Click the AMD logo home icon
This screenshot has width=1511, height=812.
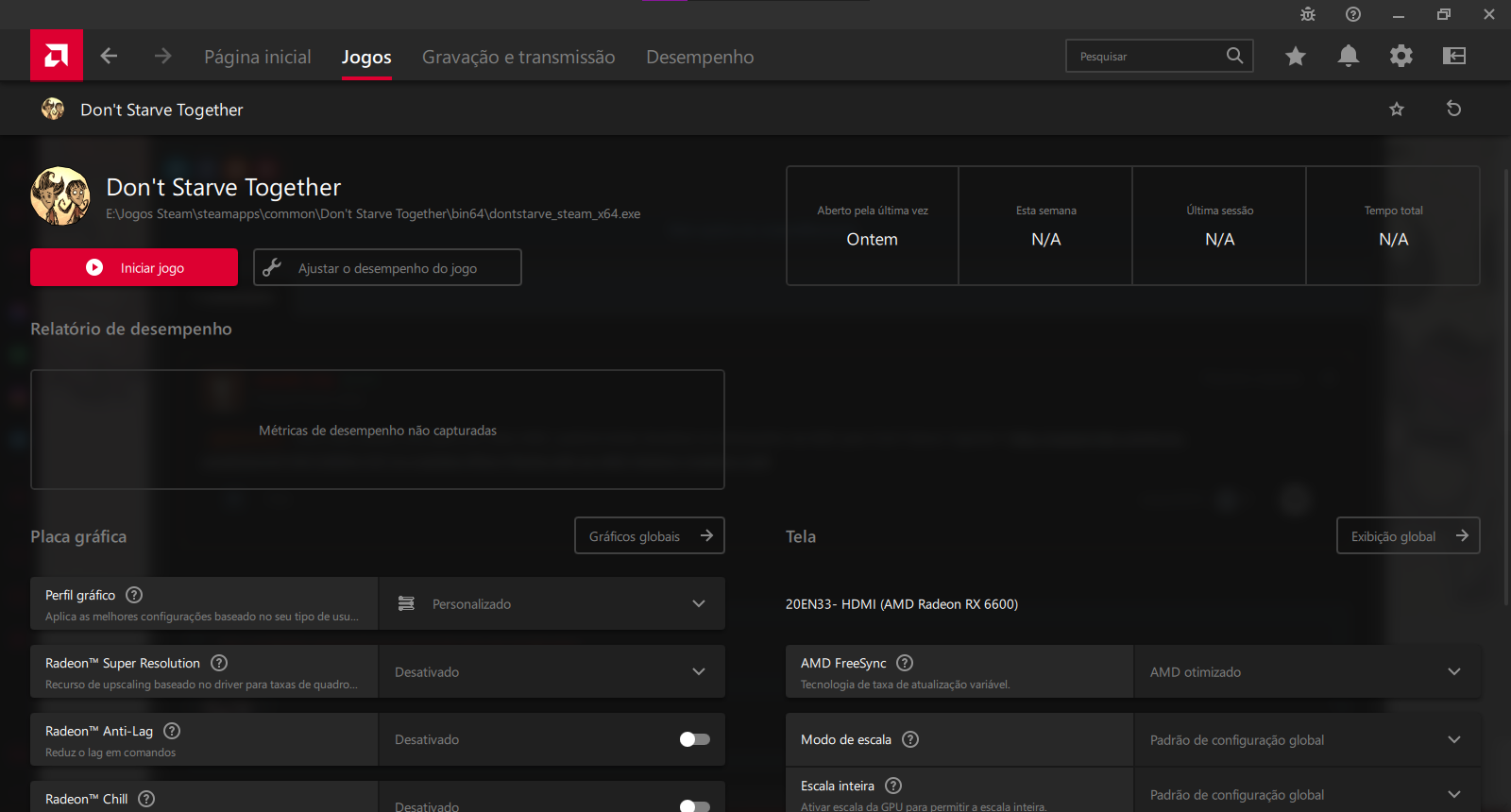(56, 56)
